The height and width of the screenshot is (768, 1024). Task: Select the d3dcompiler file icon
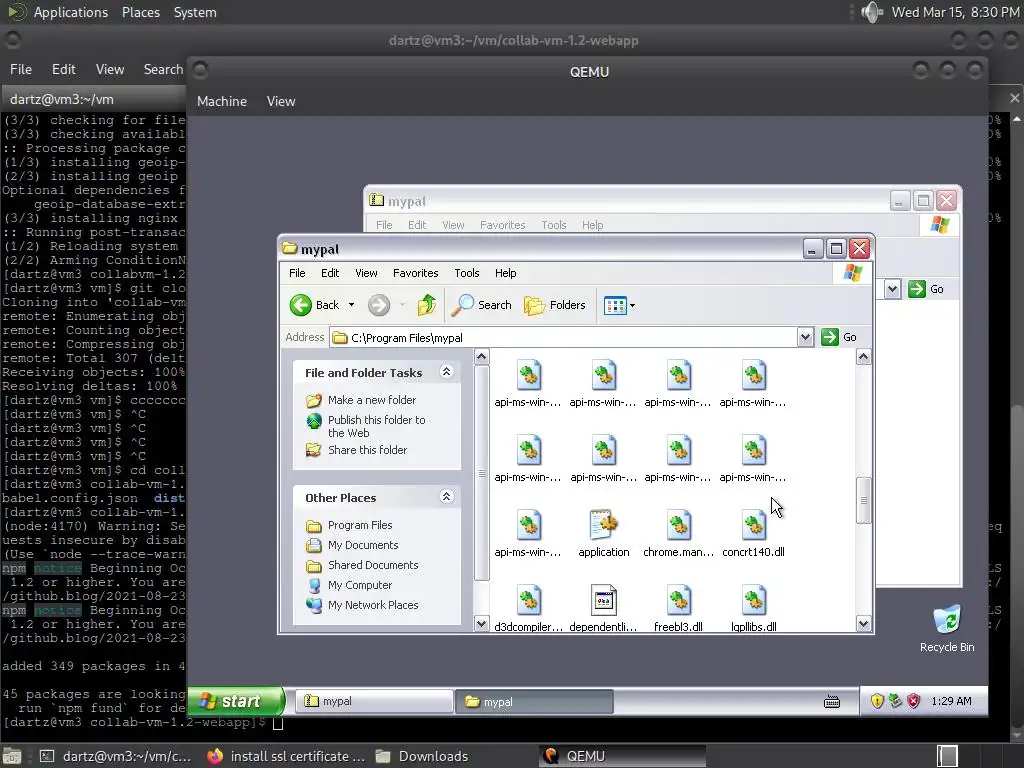pyautogui.click(x=529, y=600)
